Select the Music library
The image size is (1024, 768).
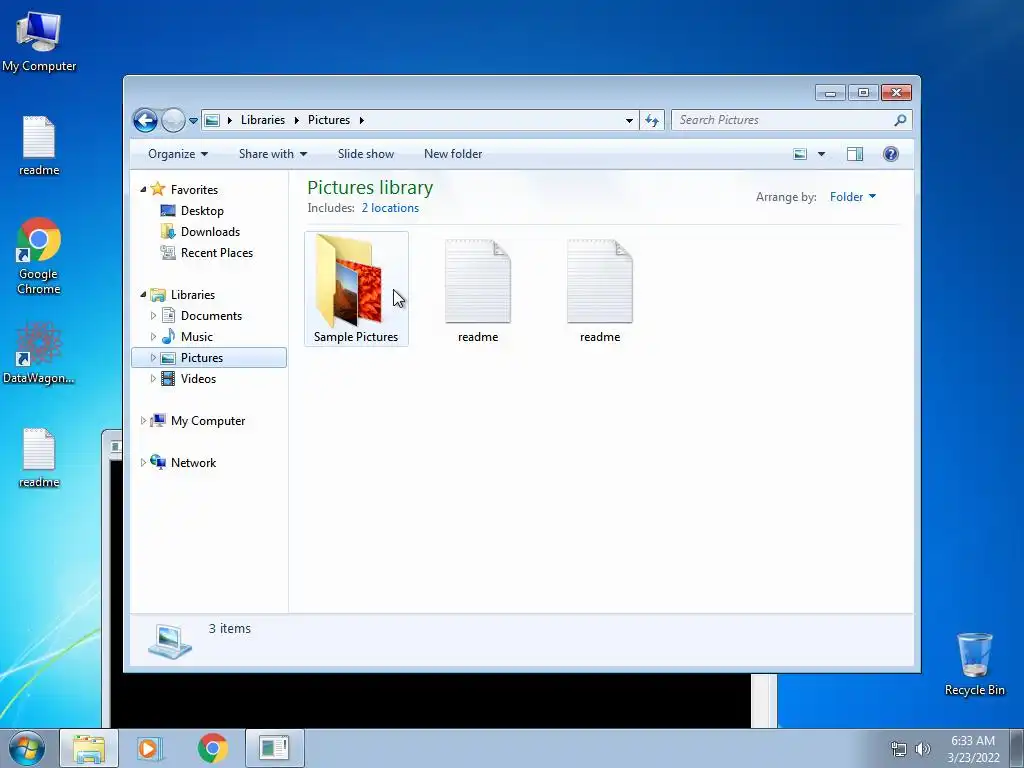(197, 337)
